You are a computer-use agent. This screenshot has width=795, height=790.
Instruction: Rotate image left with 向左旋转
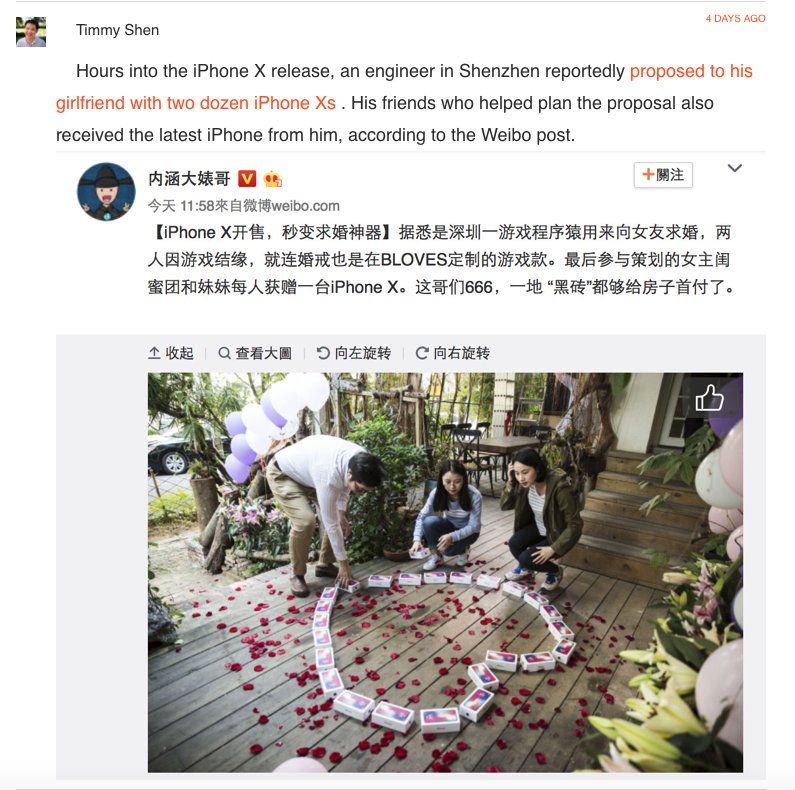click(x=353, y=353)
